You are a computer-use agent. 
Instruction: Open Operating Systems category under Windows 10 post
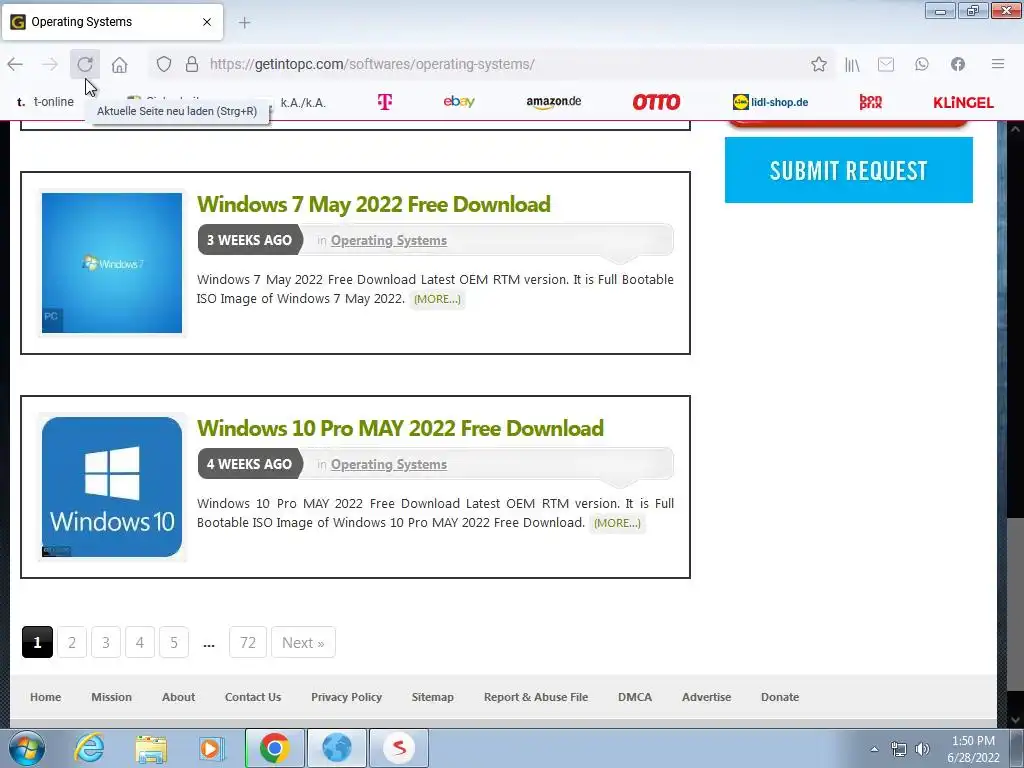tap(389, 464)
